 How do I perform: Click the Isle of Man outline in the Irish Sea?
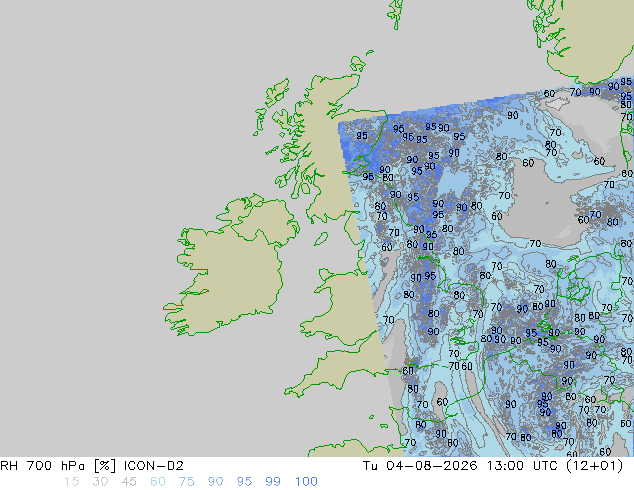(x=321, y=239)
